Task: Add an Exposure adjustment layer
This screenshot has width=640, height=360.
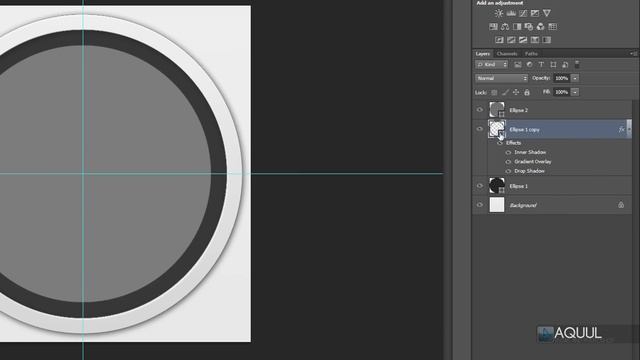Action: click(535, 13)
